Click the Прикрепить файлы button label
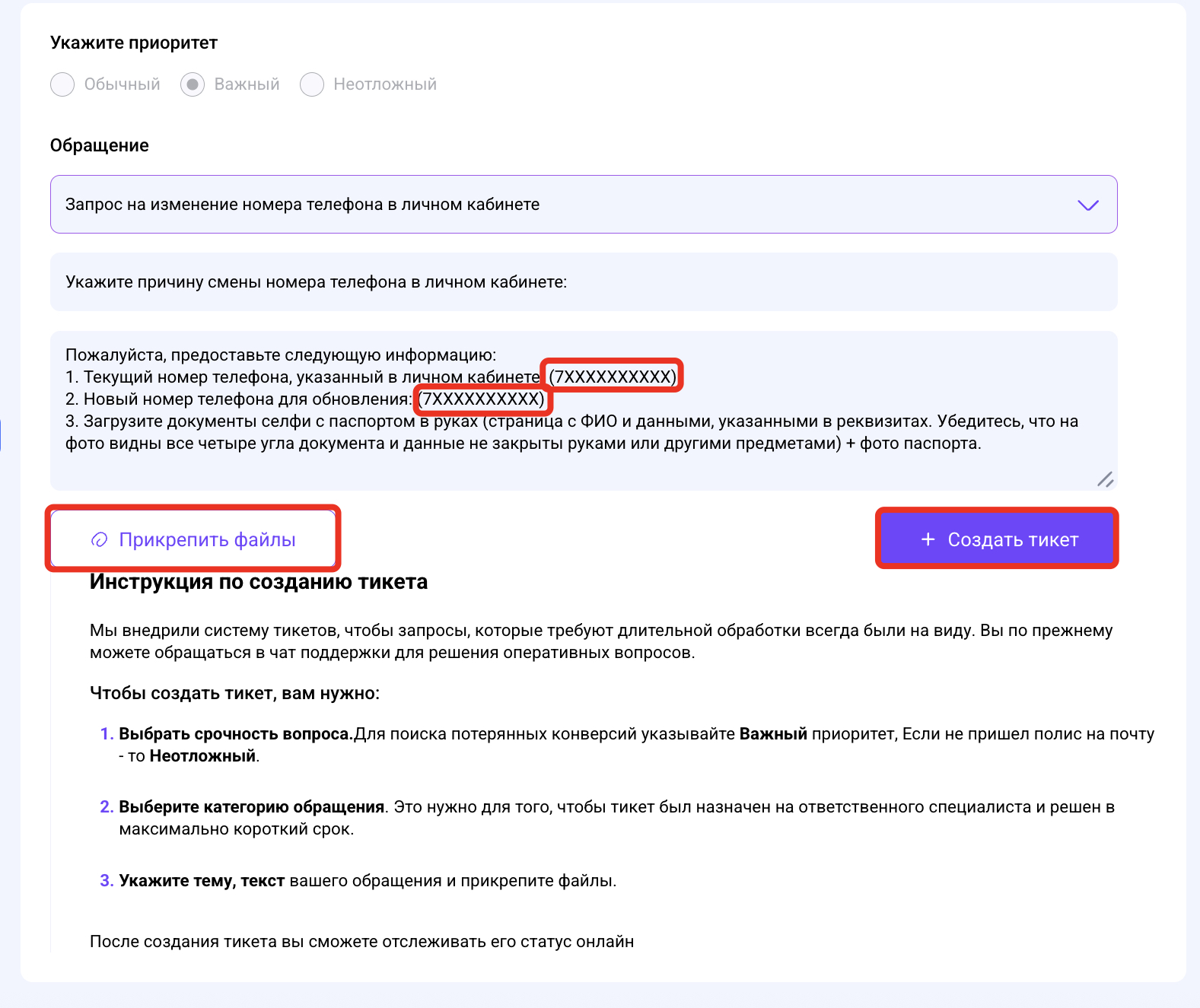The image size is (1200, 1008). [x=207, y=540]
